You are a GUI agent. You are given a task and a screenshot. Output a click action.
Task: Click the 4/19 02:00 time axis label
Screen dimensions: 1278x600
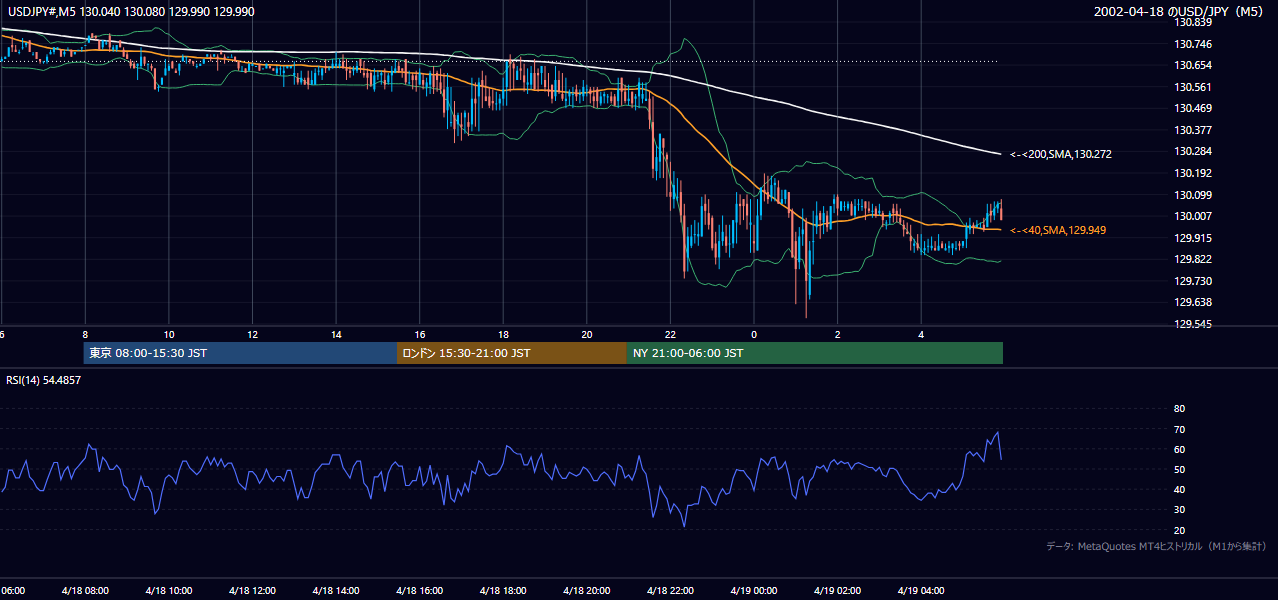838,591
